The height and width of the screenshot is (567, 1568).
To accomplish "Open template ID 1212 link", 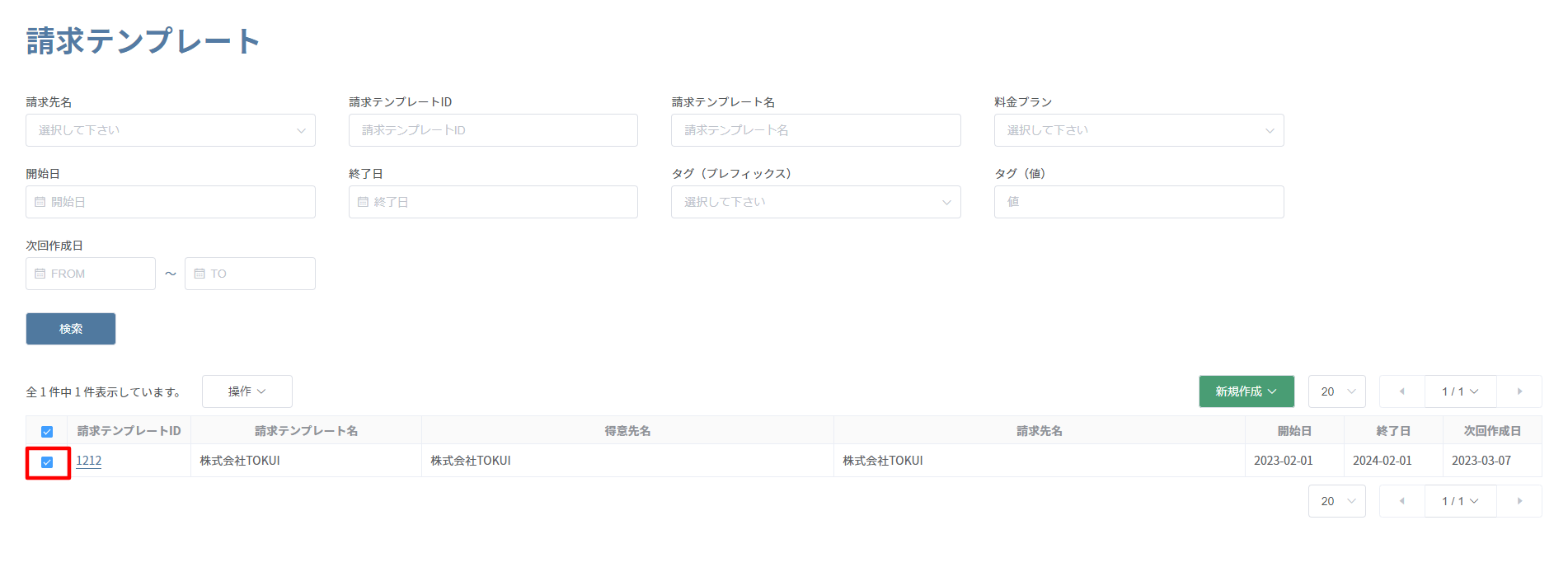I will [89, 461].
